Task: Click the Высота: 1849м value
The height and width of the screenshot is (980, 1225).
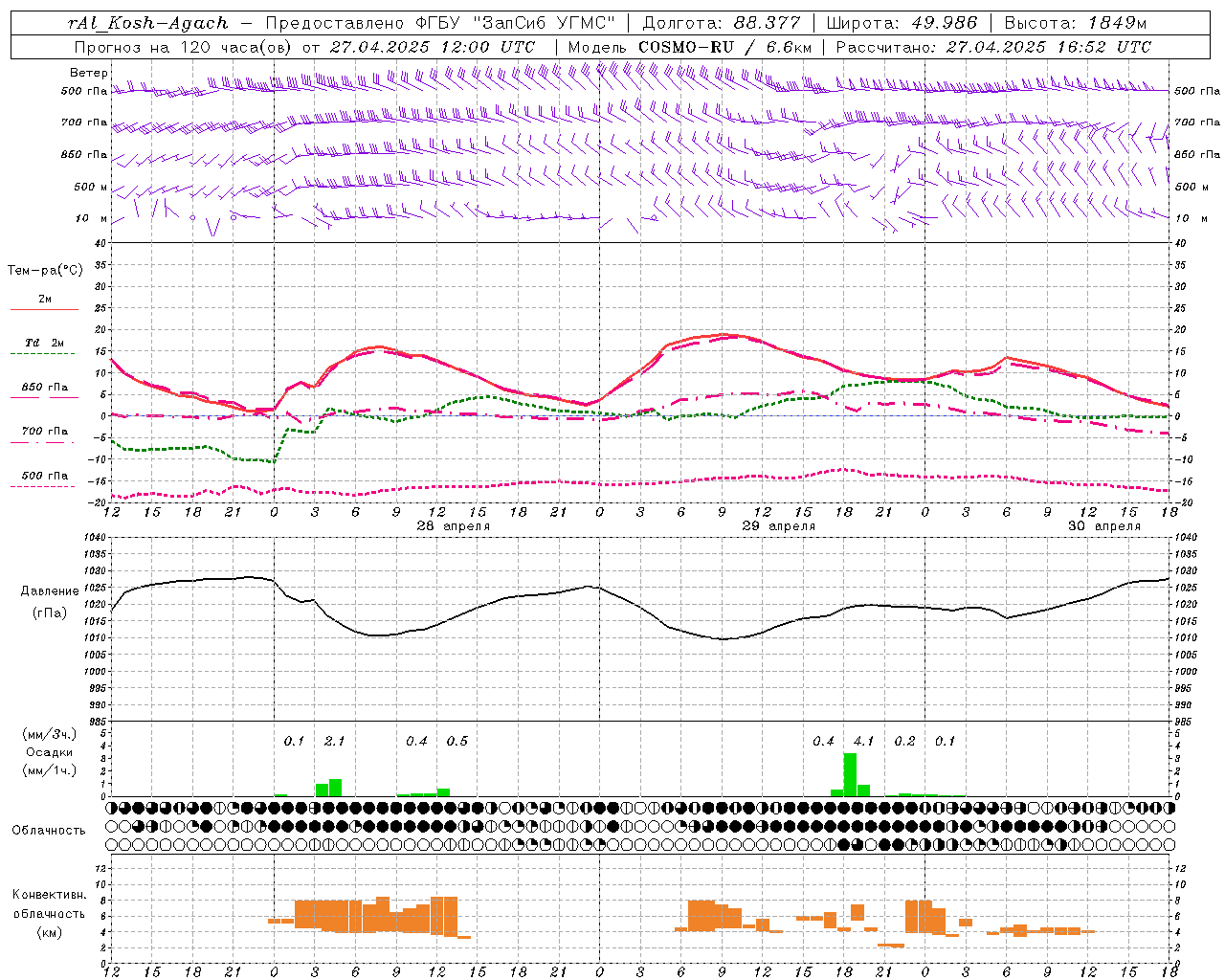Action: click(x=1076, y=23)
